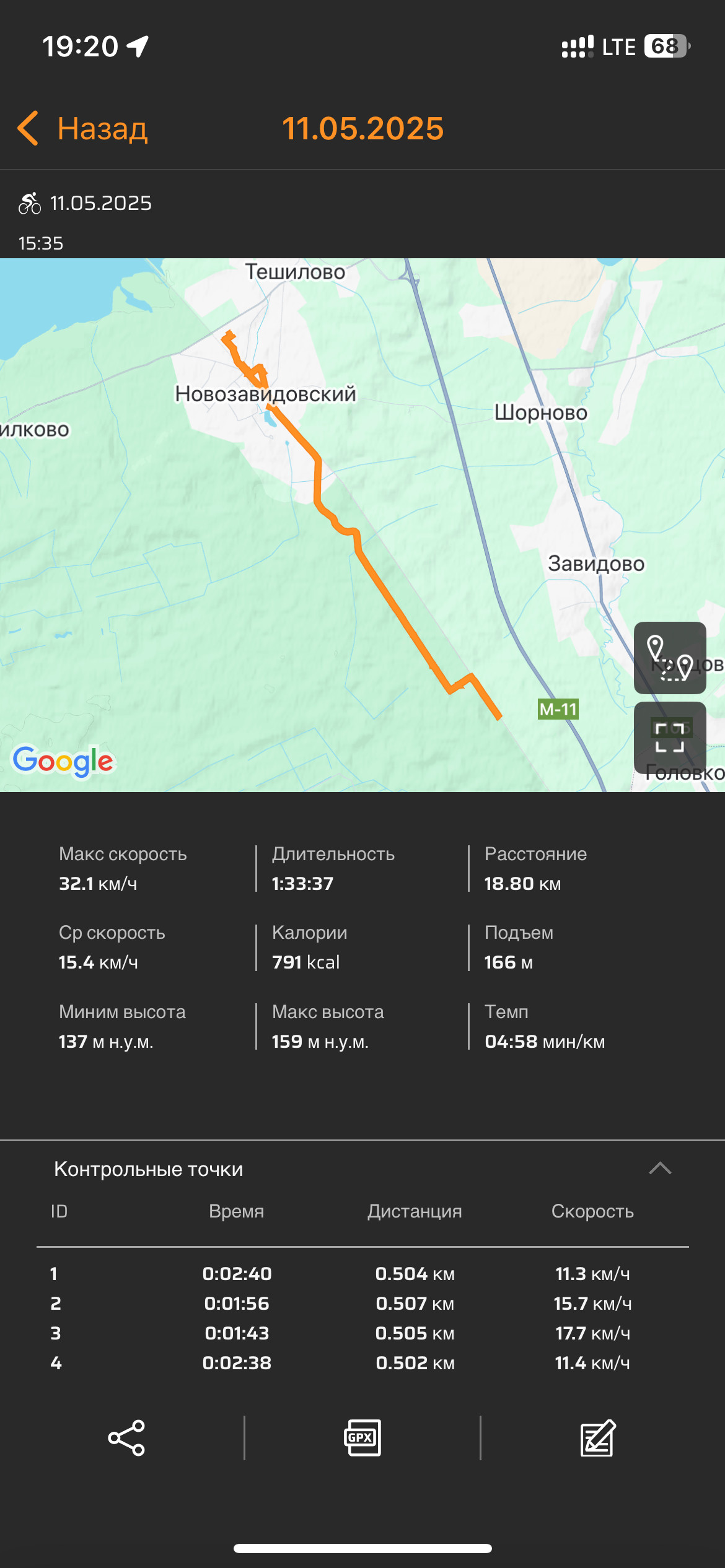Tap the share icon
Viewport: 725px width, 1568px height.
126,1437
